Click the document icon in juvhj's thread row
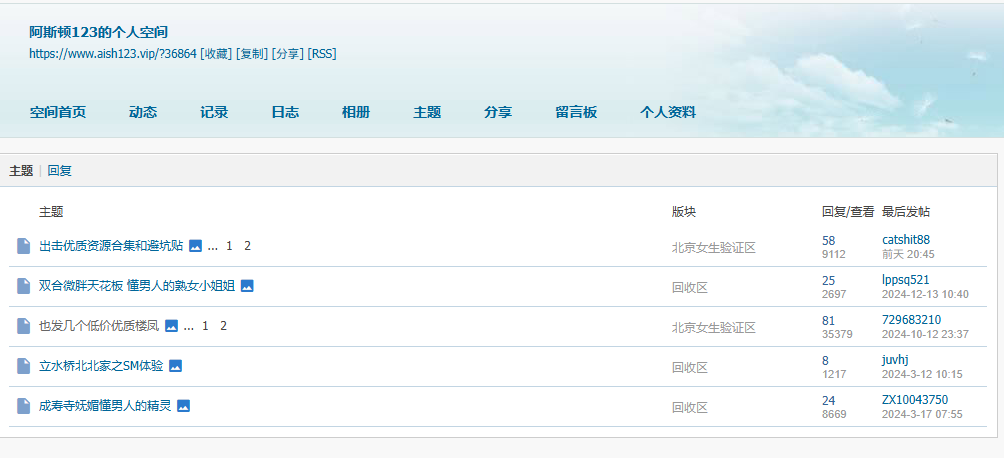 (x=24, y=366)
